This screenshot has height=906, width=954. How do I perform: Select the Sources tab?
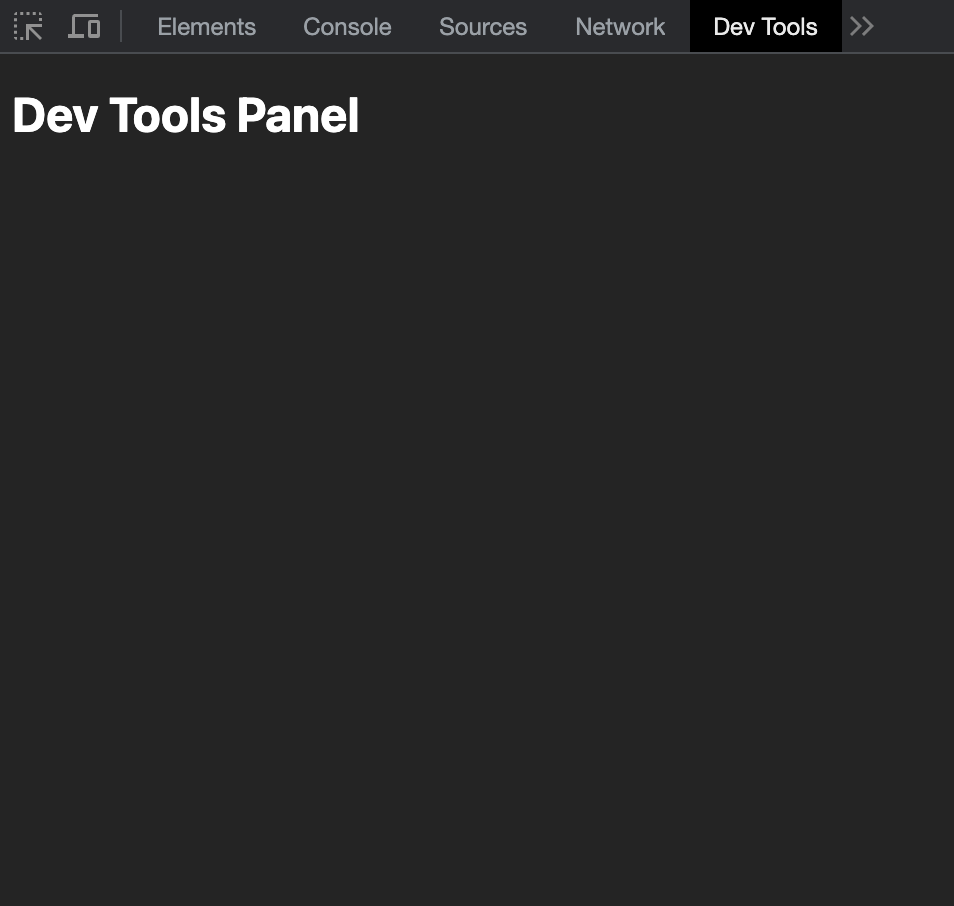click(483, 26)
